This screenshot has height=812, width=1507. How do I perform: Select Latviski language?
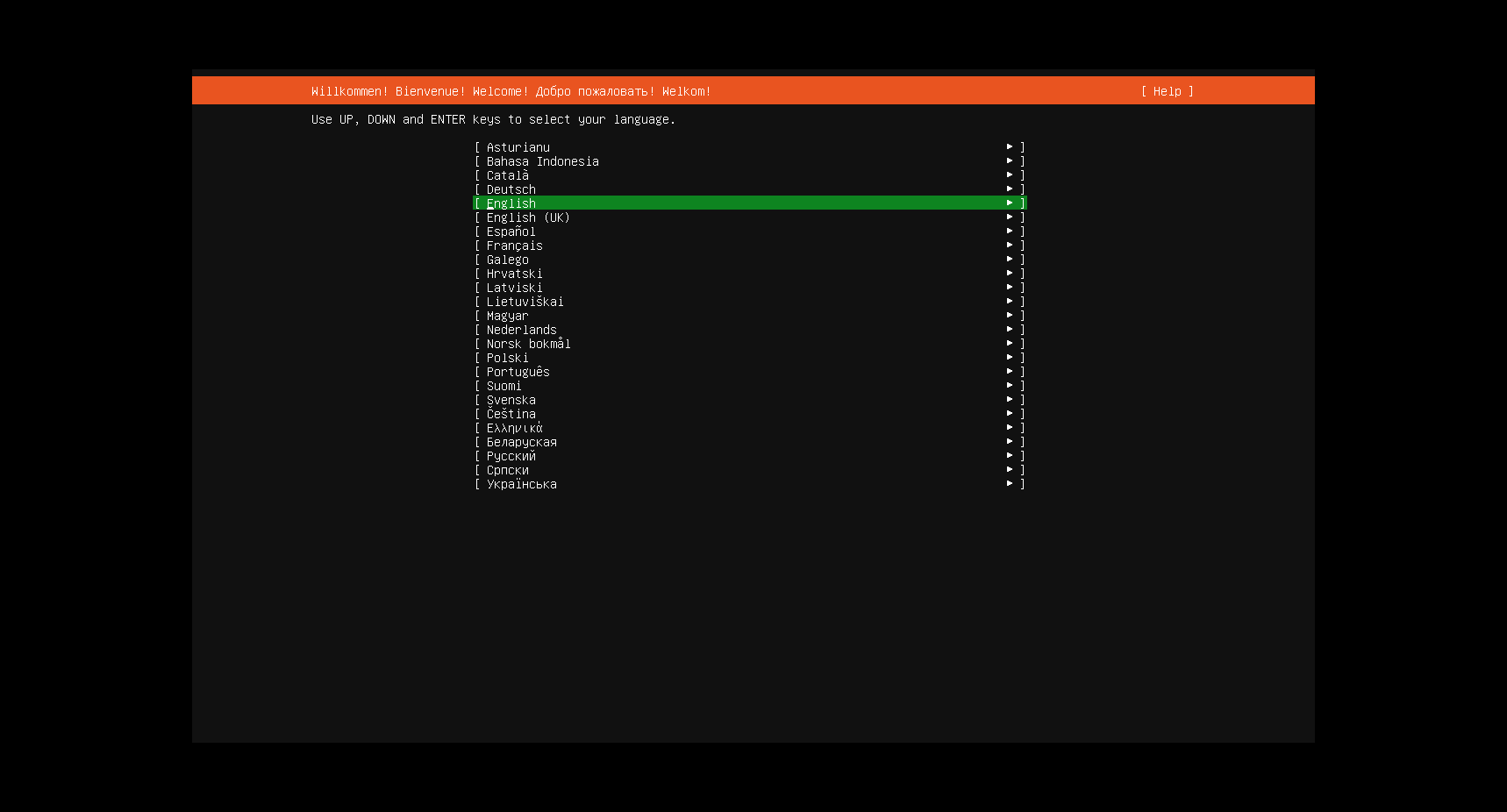tap(750, 288)
